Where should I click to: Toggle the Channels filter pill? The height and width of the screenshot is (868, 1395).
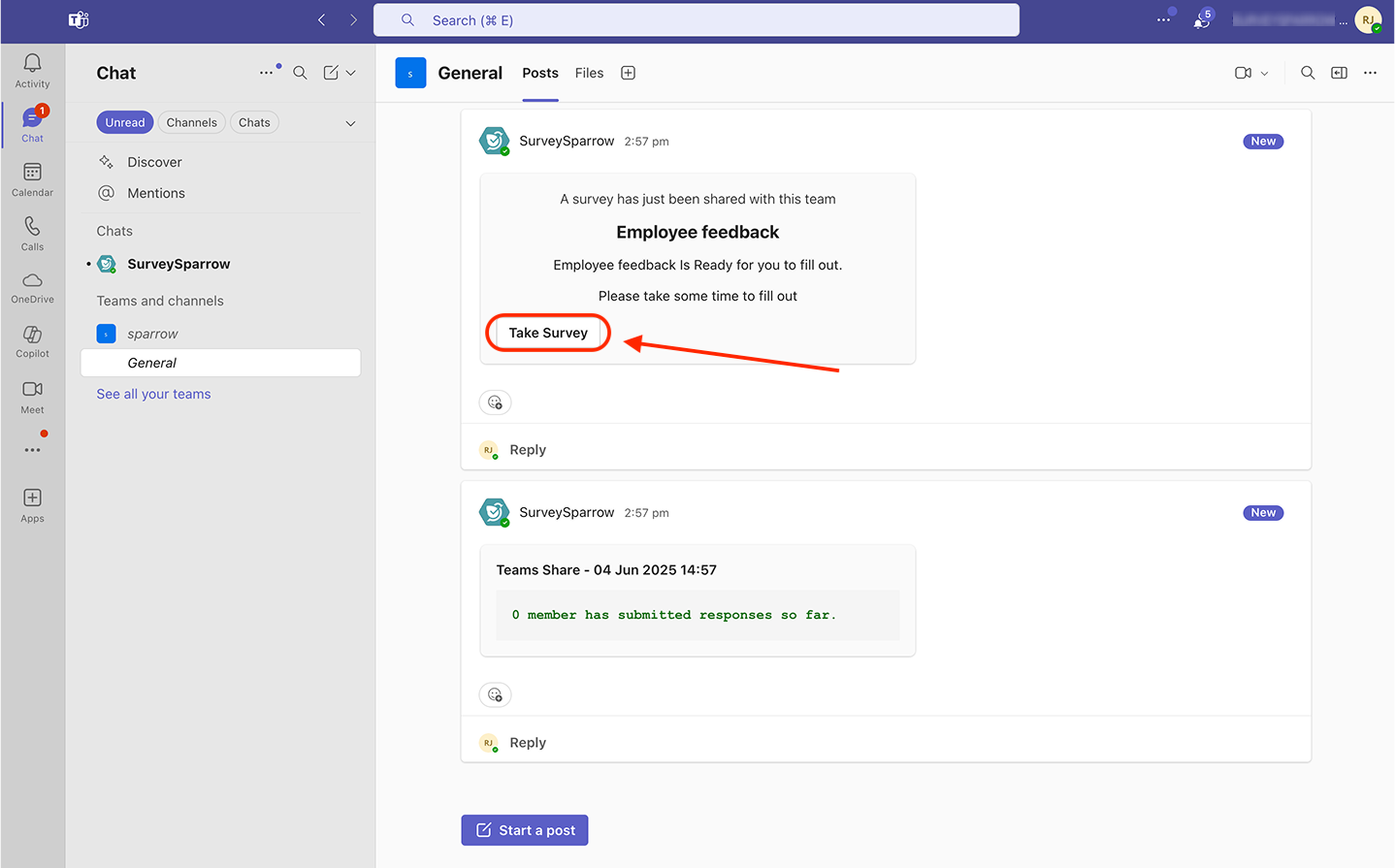191,122
